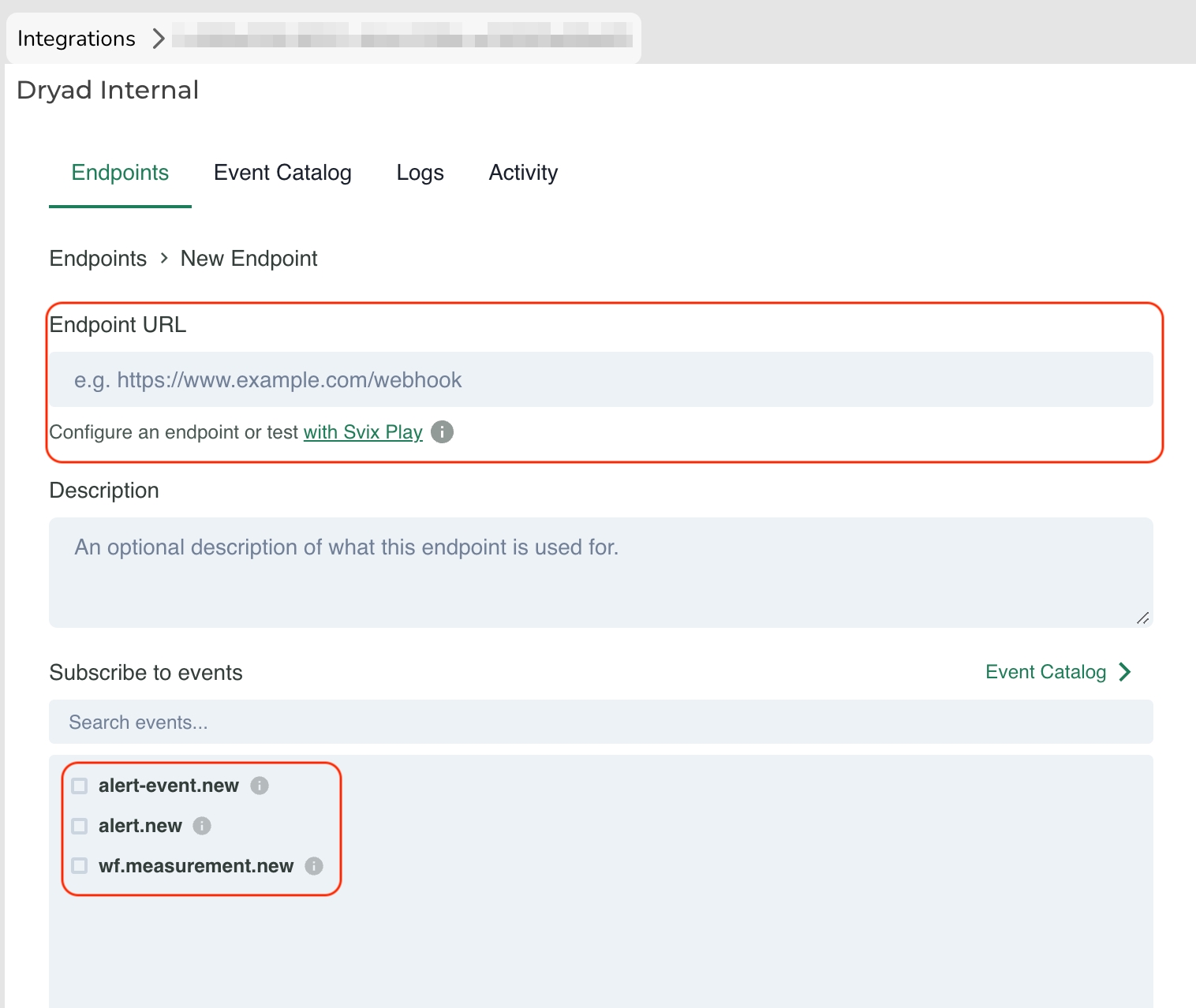Click the Search events field

[601, 722]
